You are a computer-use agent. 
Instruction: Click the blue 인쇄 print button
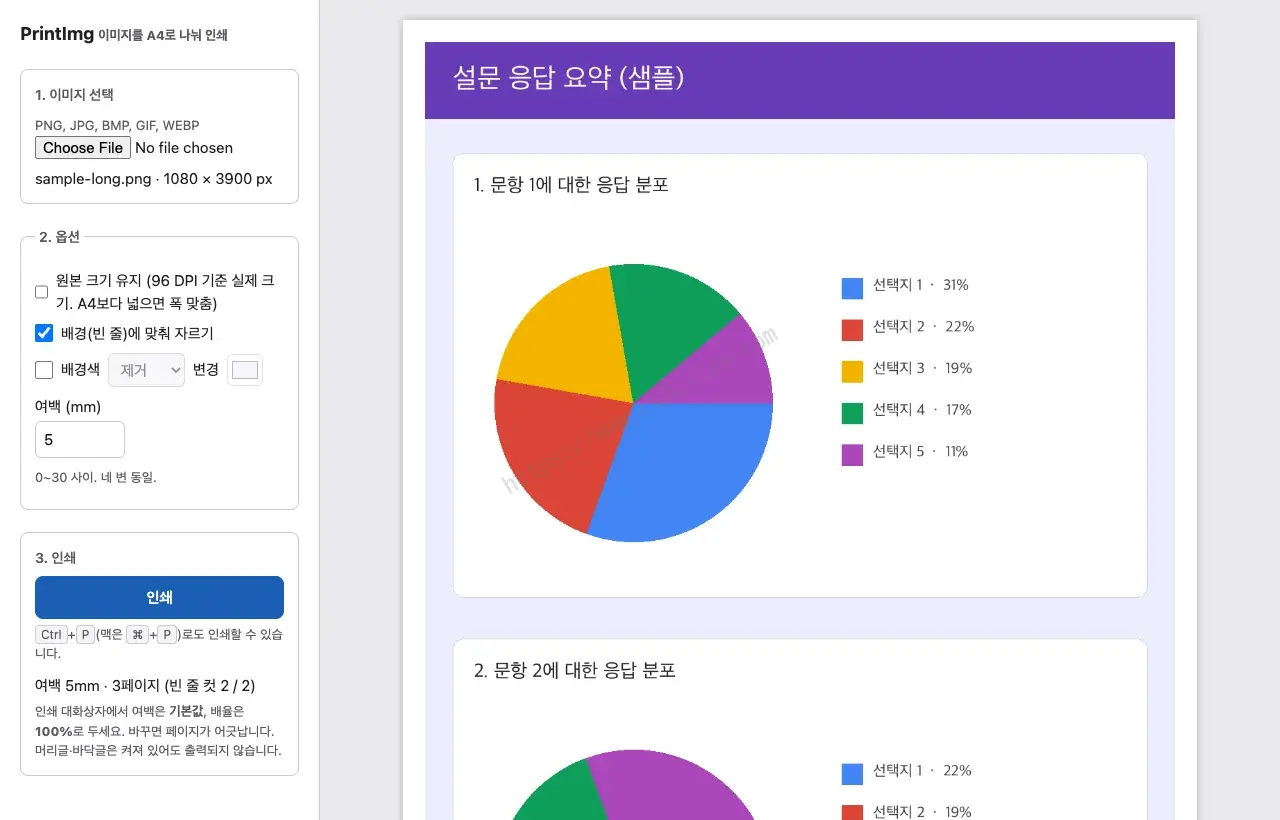pyautogui.click(x=159, y=597)
